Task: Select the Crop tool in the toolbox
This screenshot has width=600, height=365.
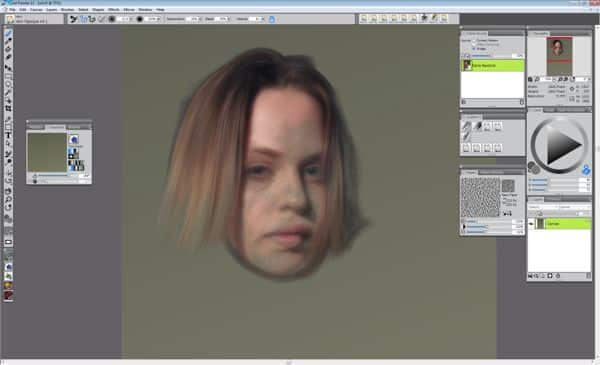Action: [8, 109]
